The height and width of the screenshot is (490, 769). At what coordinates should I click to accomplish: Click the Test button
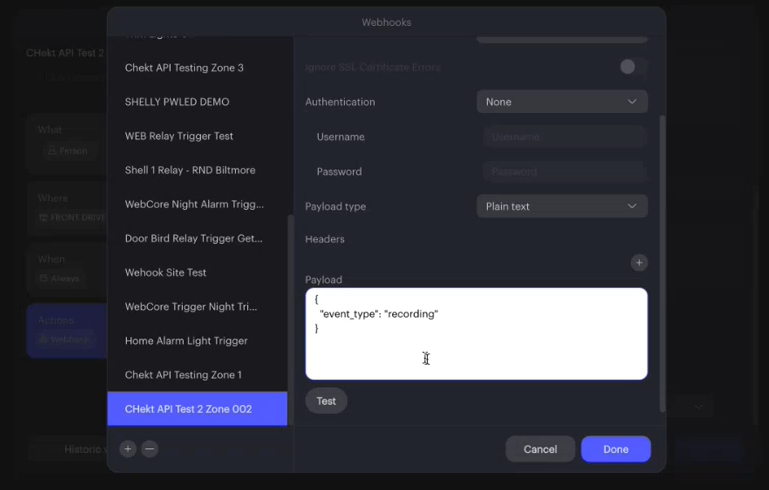pos(326,401)
